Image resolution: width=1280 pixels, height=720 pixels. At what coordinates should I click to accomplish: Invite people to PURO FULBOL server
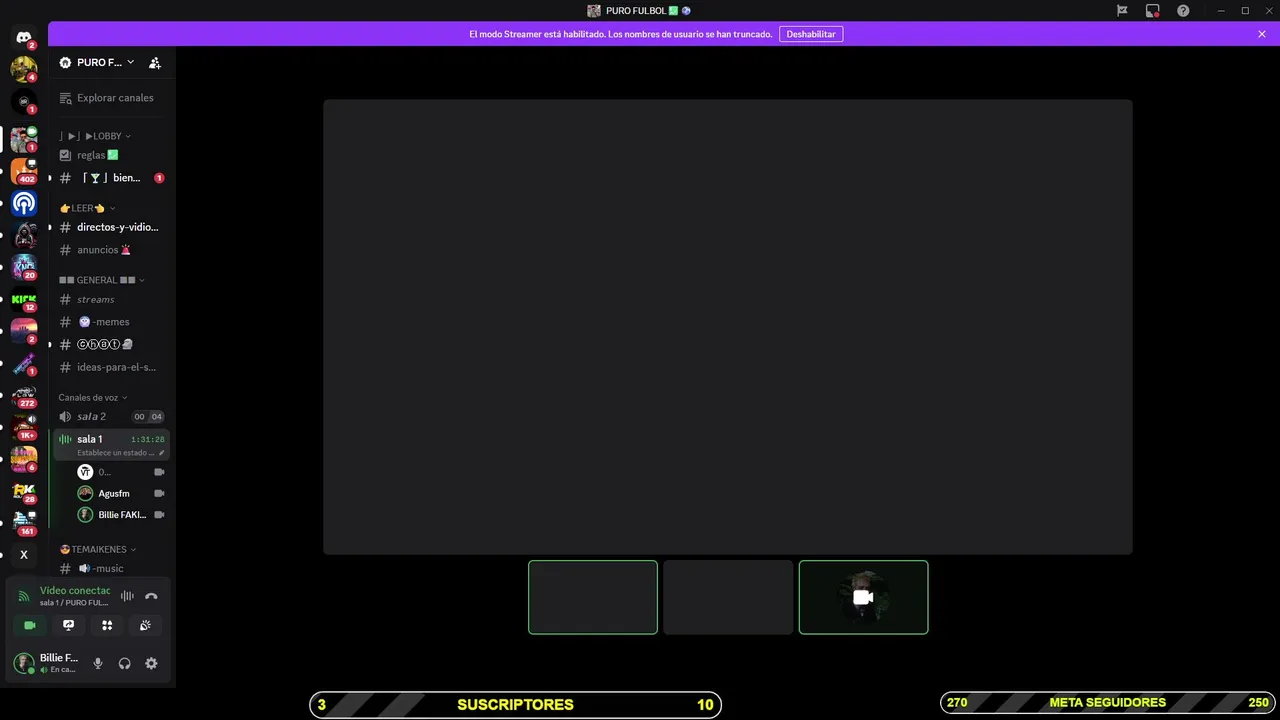click(x=155, y=62)
